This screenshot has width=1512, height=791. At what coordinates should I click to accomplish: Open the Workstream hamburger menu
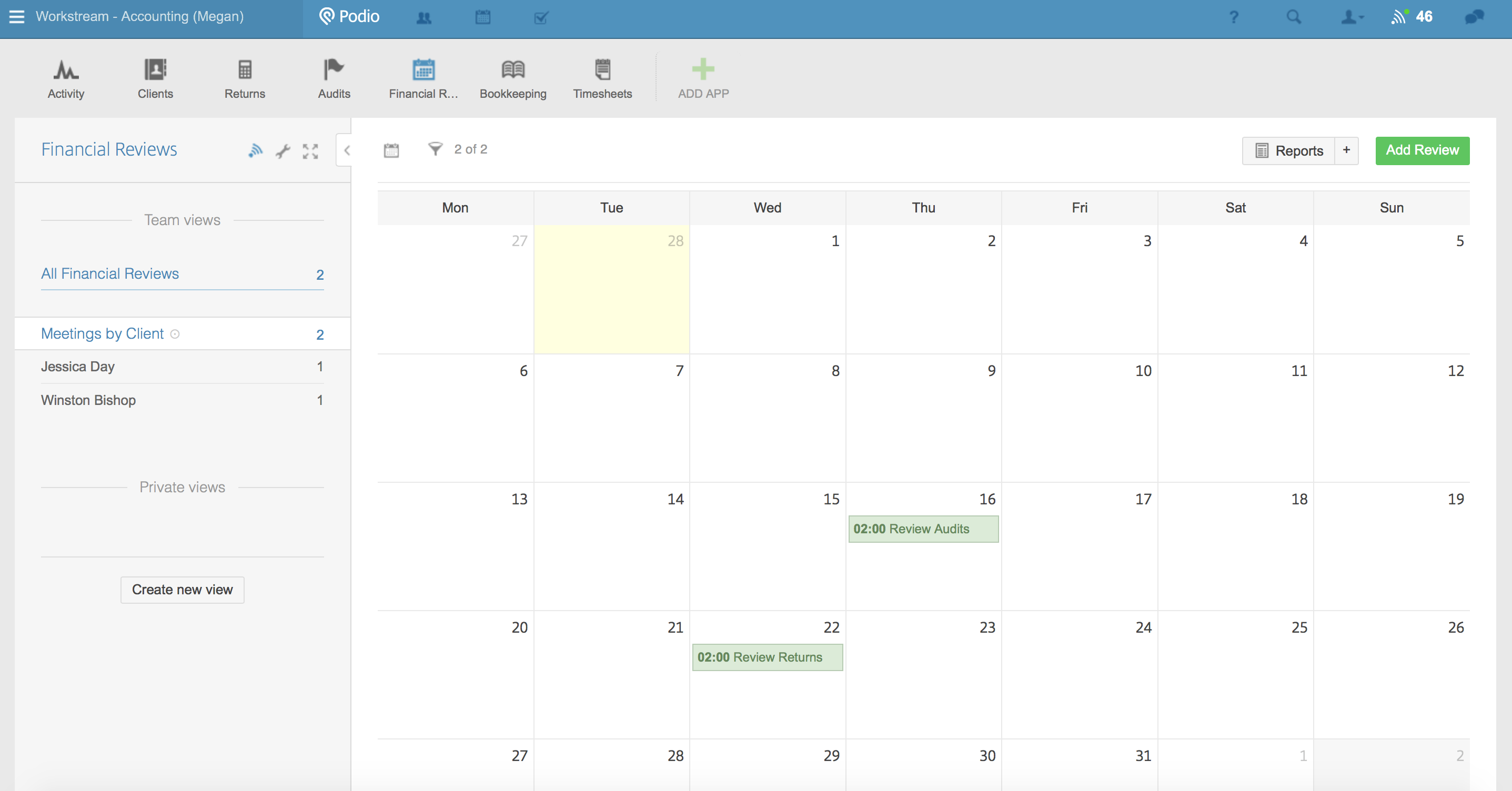pyautogui.click(x=16, y=16)
